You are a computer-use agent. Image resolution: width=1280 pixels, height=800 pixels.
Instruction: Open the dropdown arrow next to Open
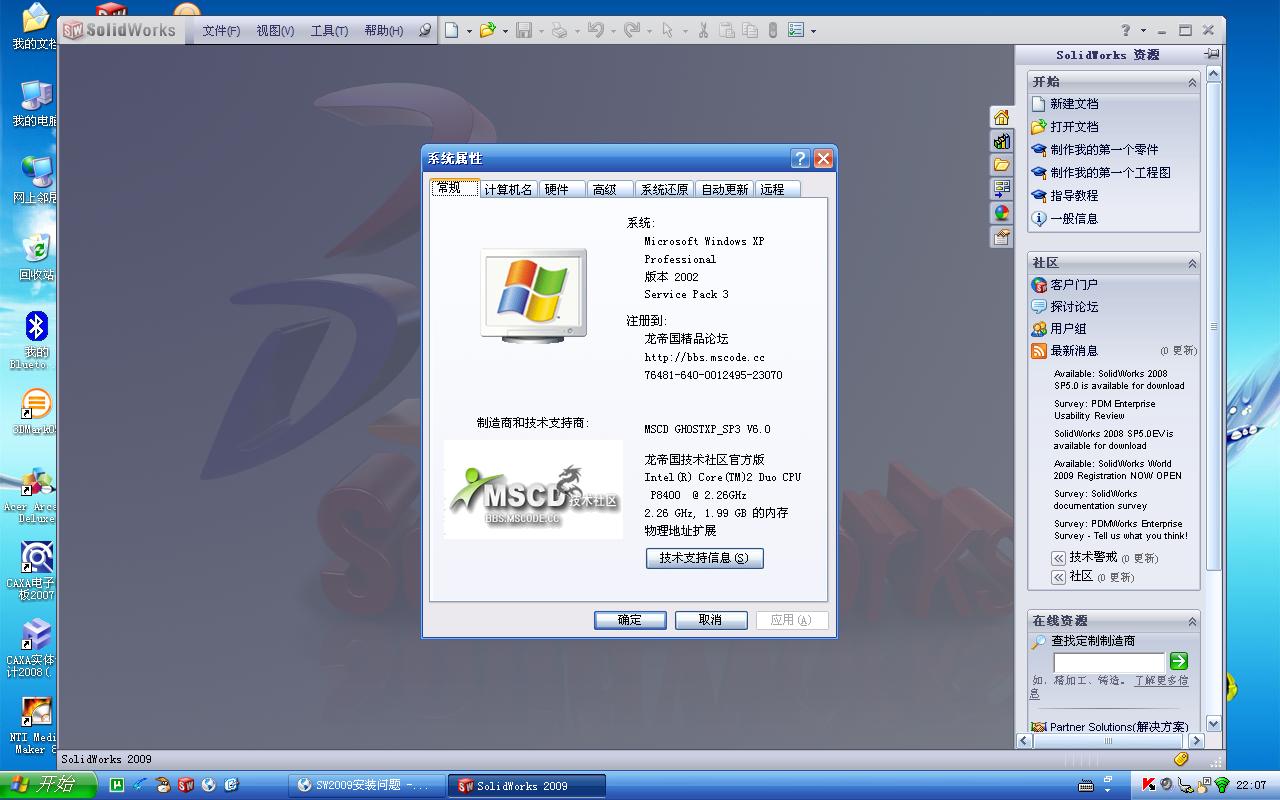505,32
